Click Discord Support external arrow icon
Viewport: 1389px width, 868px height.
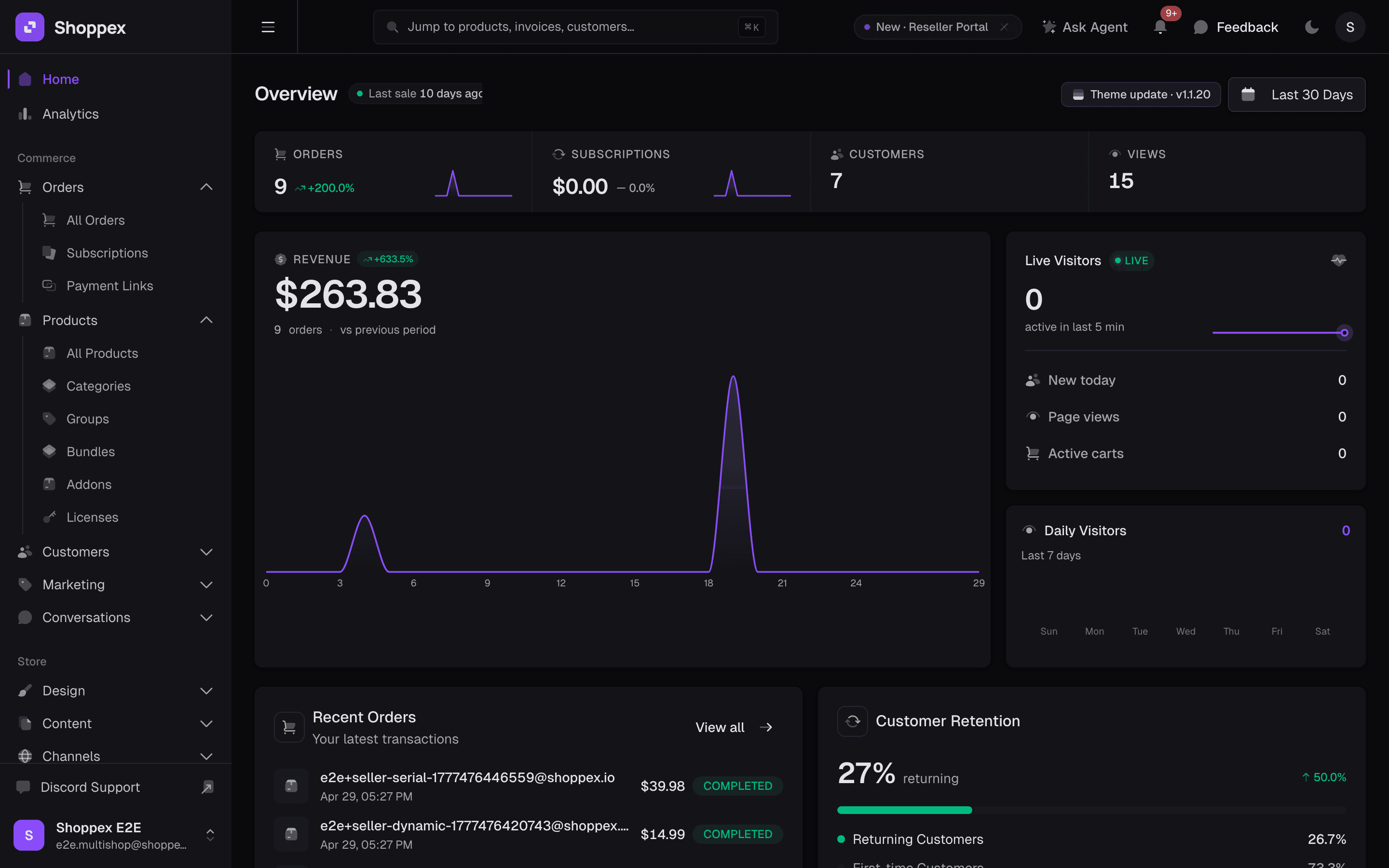pyautogui.click(x=207, y=787)
